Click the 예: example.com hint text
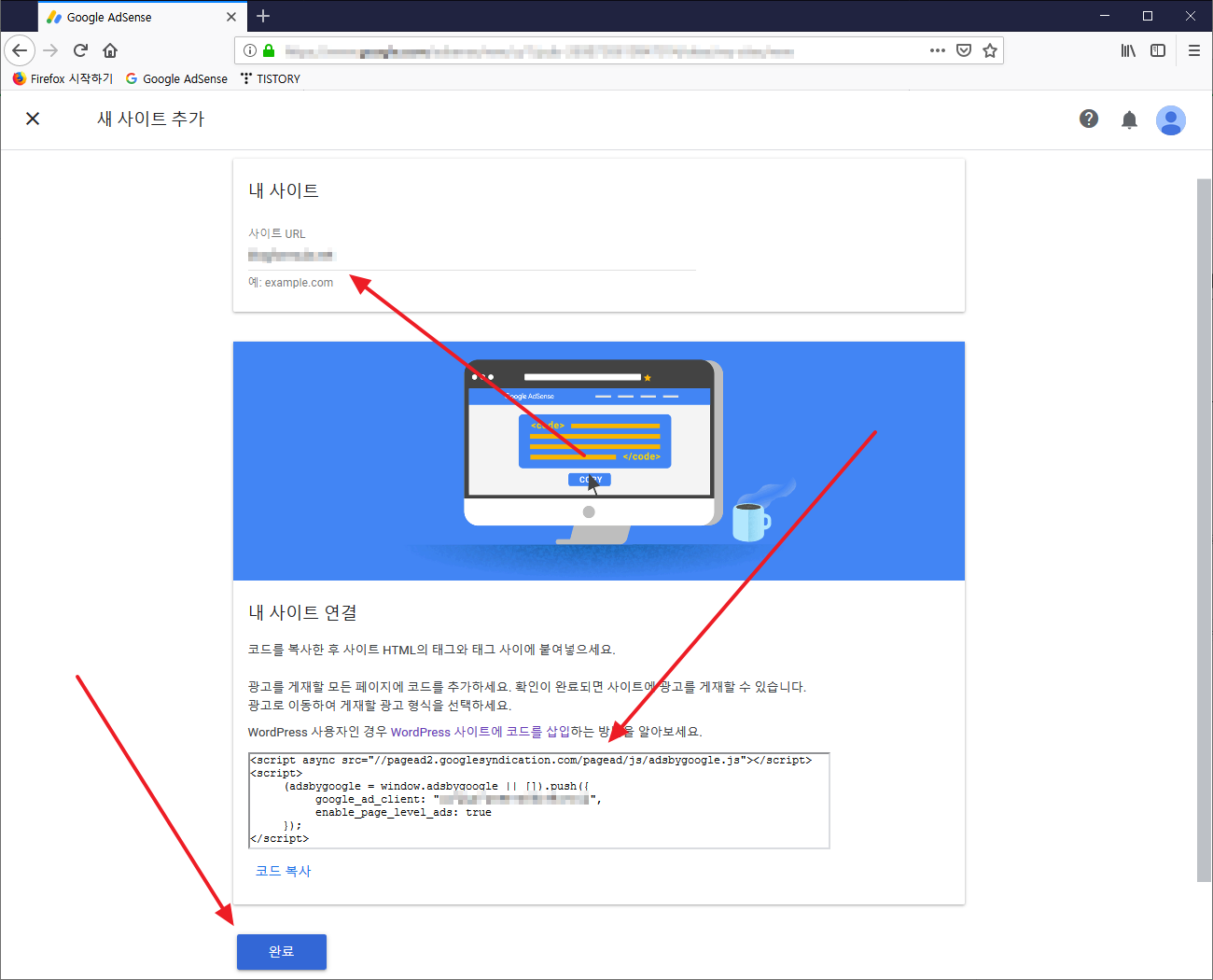Image resolution: width=1213 pixels, height=980 pixels. [x=291, y=283]
